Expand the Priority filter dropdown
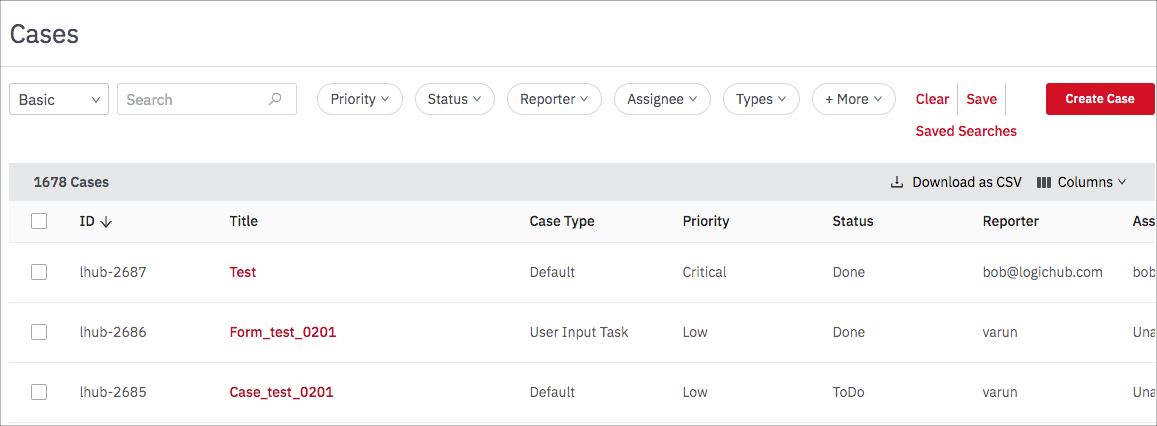 tap(360, 99)
